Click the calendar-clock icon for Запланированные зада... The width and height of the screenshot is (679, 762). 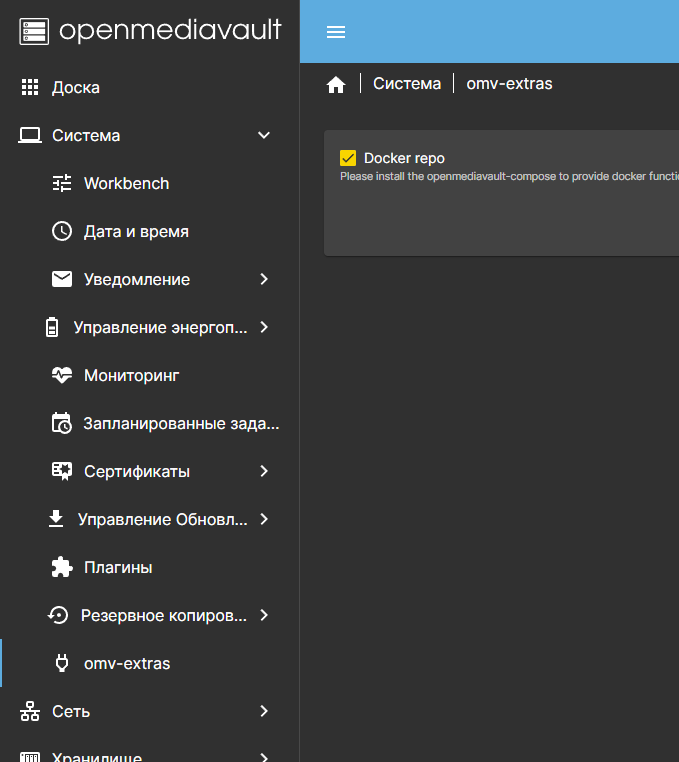pyautogui.click(x=62, y=423)
